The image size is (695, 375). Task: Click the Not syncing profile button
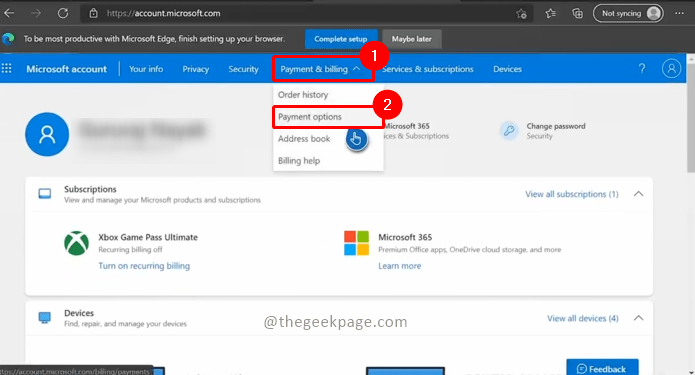tap(628, 13)
